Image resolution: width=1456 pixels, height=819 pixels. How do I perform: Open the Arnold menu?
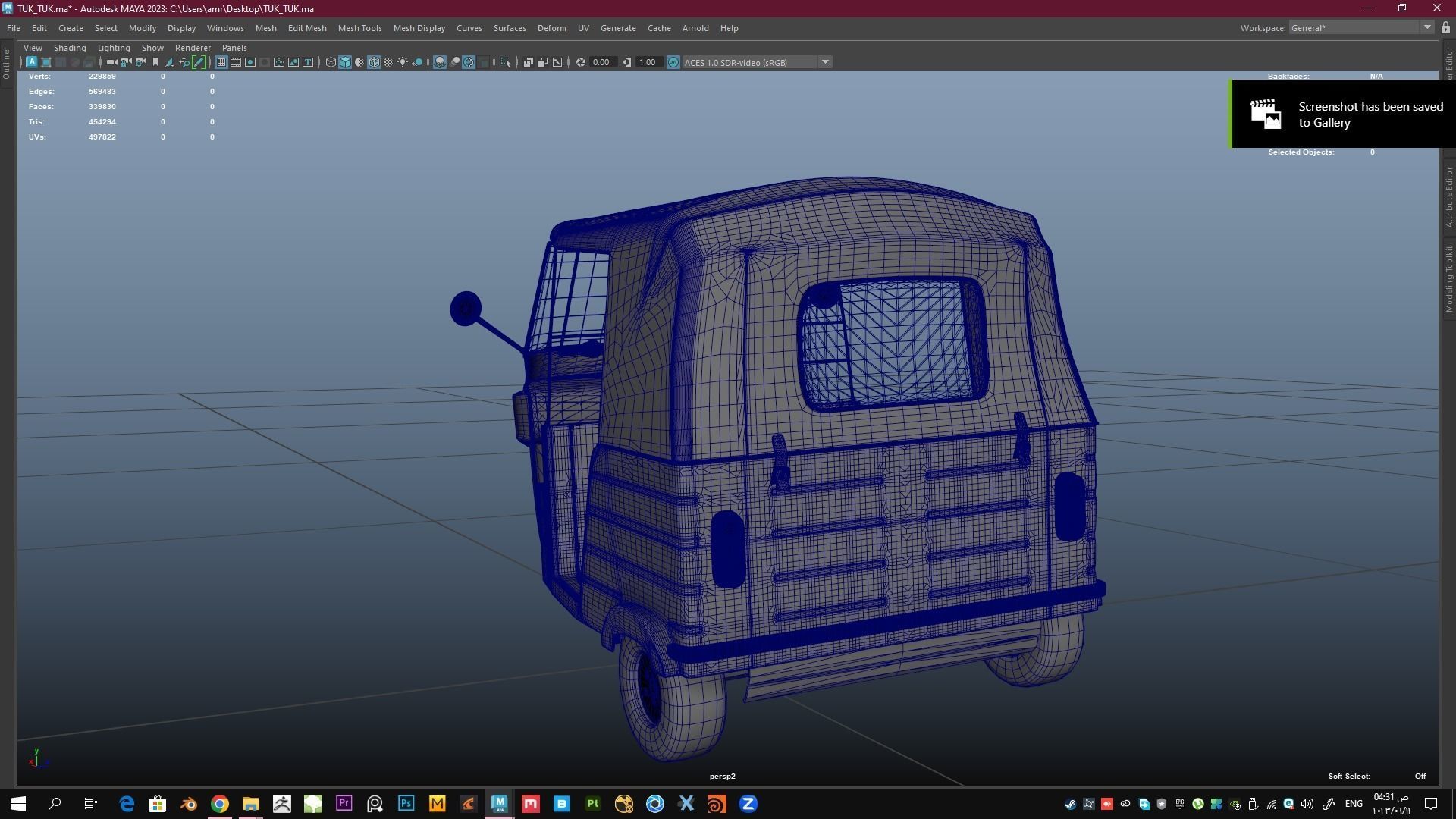click(695, 28)
